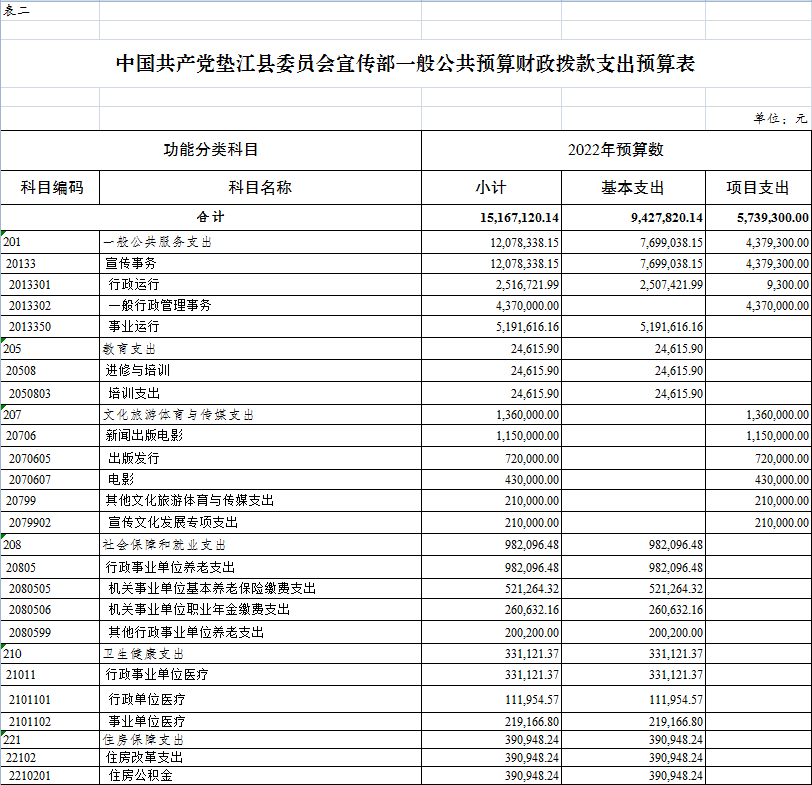Select the 电影 cell
This screenshot has height=785, width=812.
coord(260,479)
